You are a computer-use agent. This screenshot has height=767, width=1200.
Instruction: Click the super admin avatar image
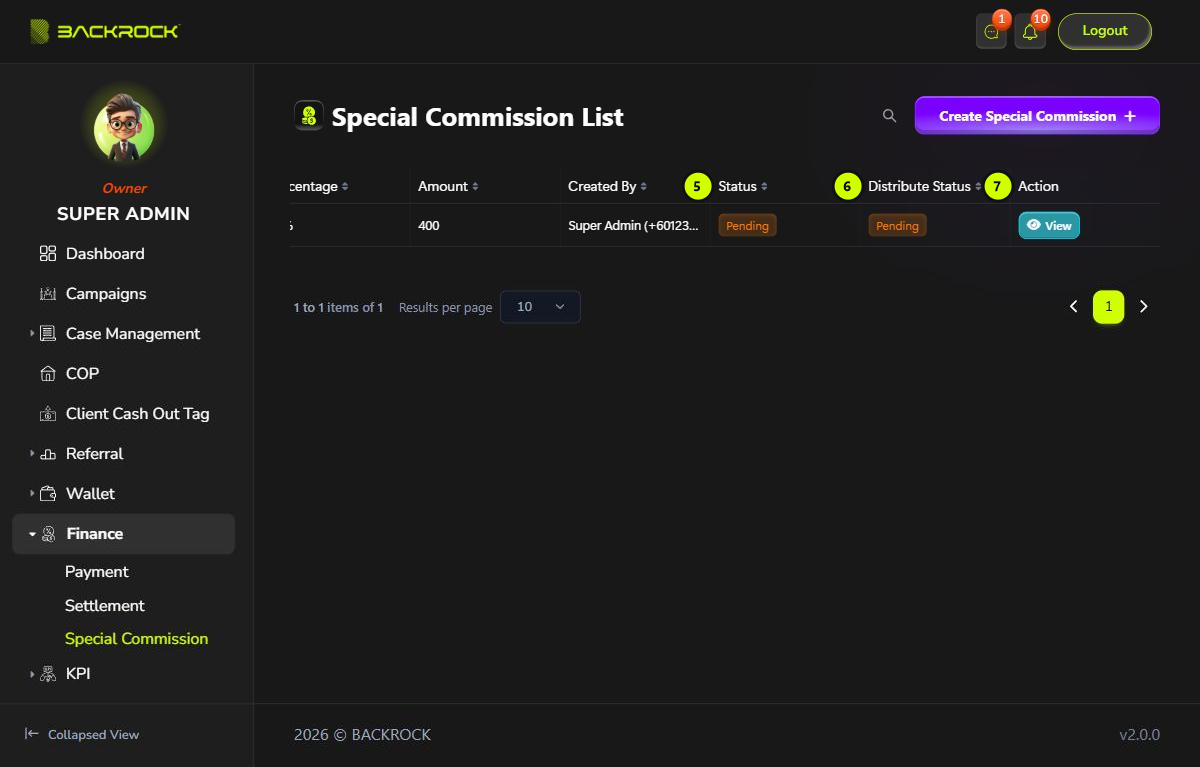124,129
